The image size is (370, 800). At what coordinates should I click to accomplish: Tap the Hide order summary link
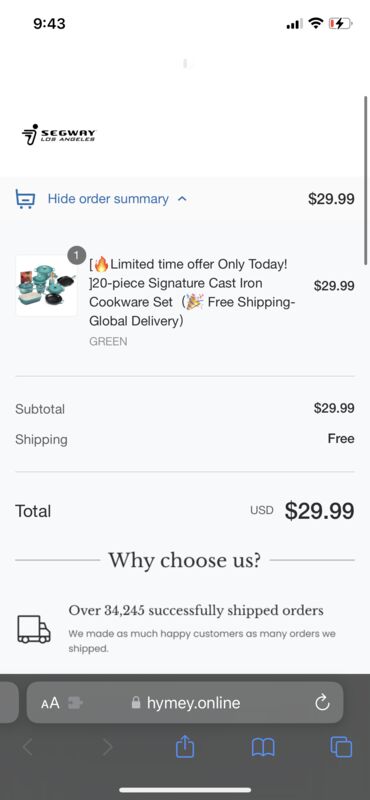click(108, 198)
